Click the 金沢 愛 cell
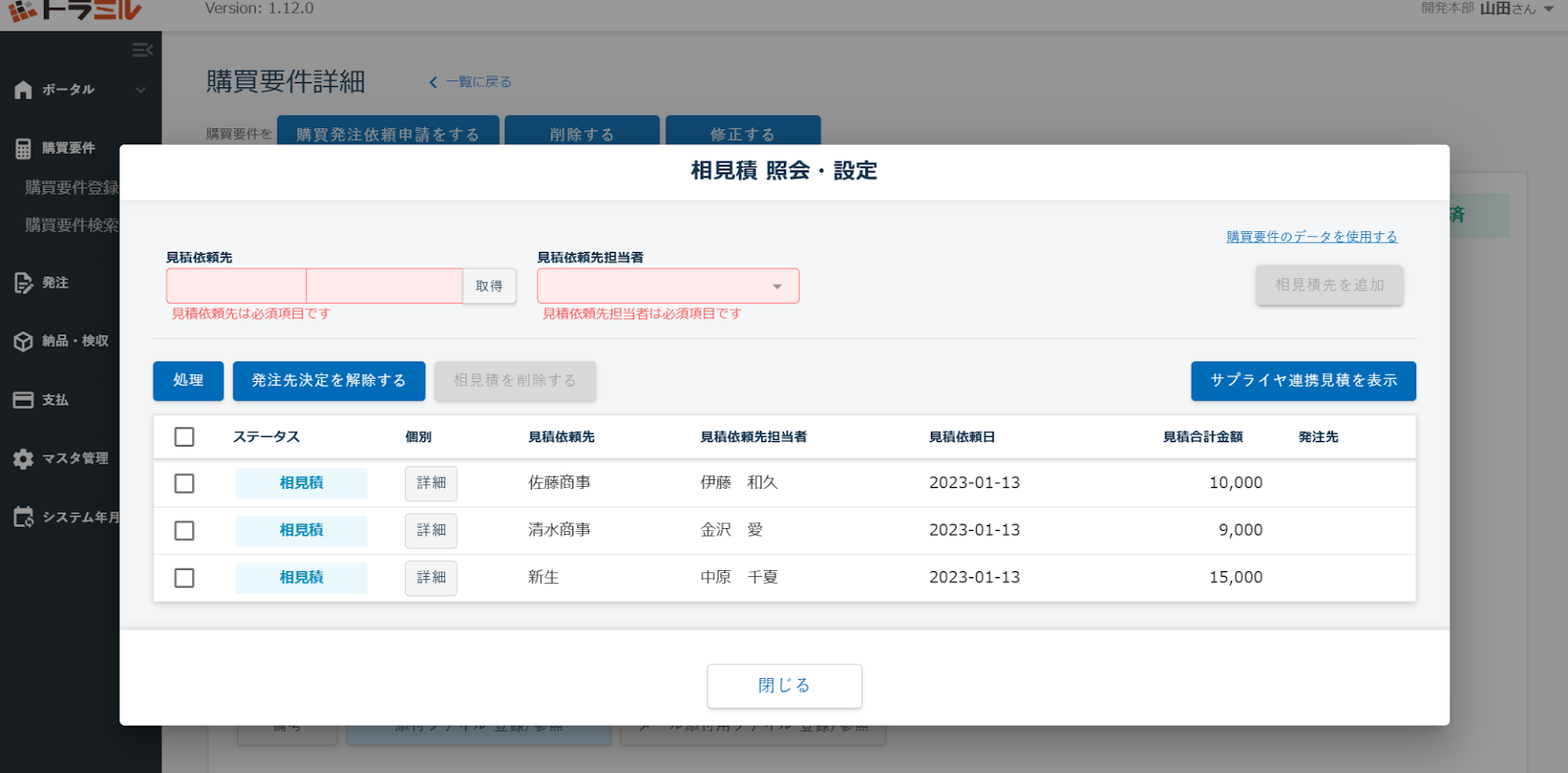 (731, 530)
